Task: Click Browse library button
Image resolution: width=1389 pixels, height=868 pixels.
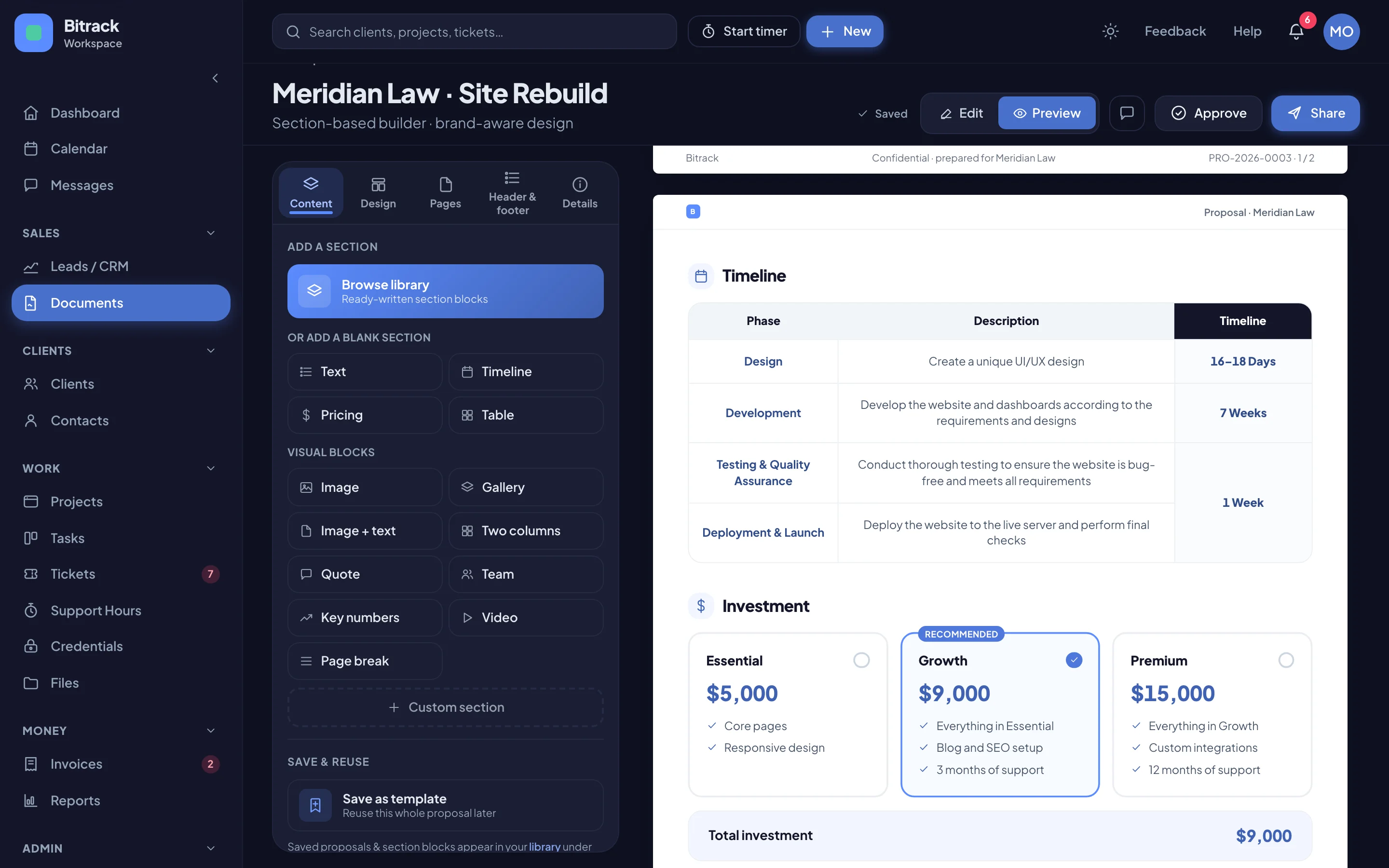Action: coord(446,291)
